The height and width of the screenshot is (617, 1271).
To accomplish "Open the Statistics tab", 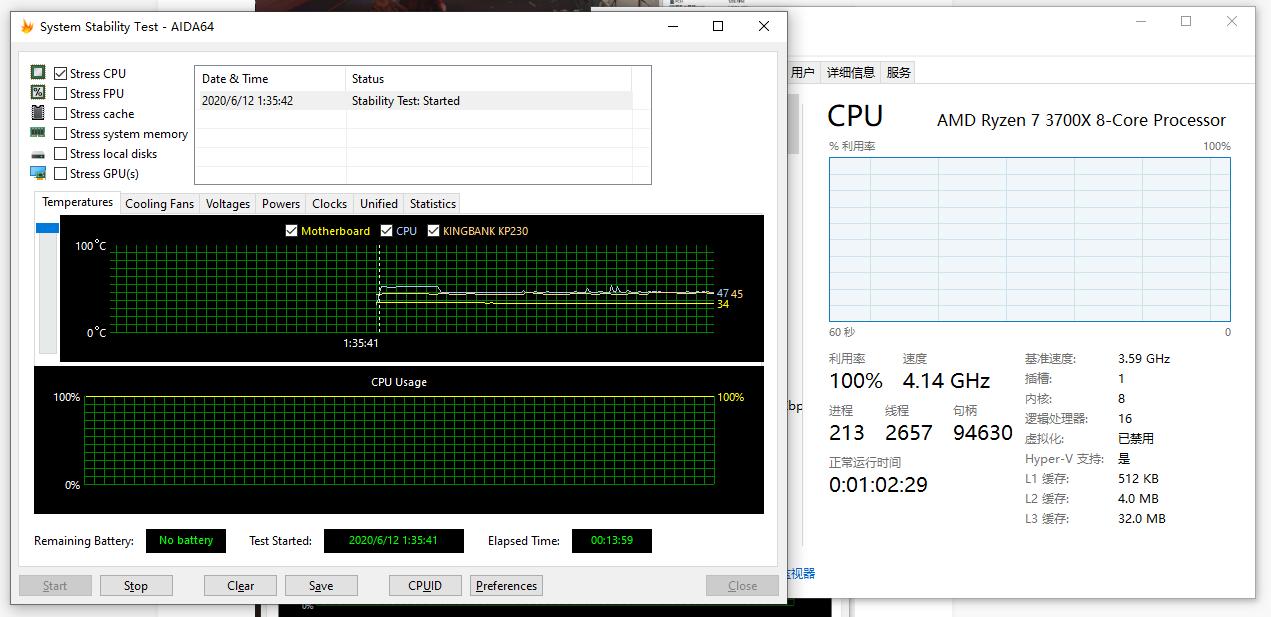I will pos(432,203).
